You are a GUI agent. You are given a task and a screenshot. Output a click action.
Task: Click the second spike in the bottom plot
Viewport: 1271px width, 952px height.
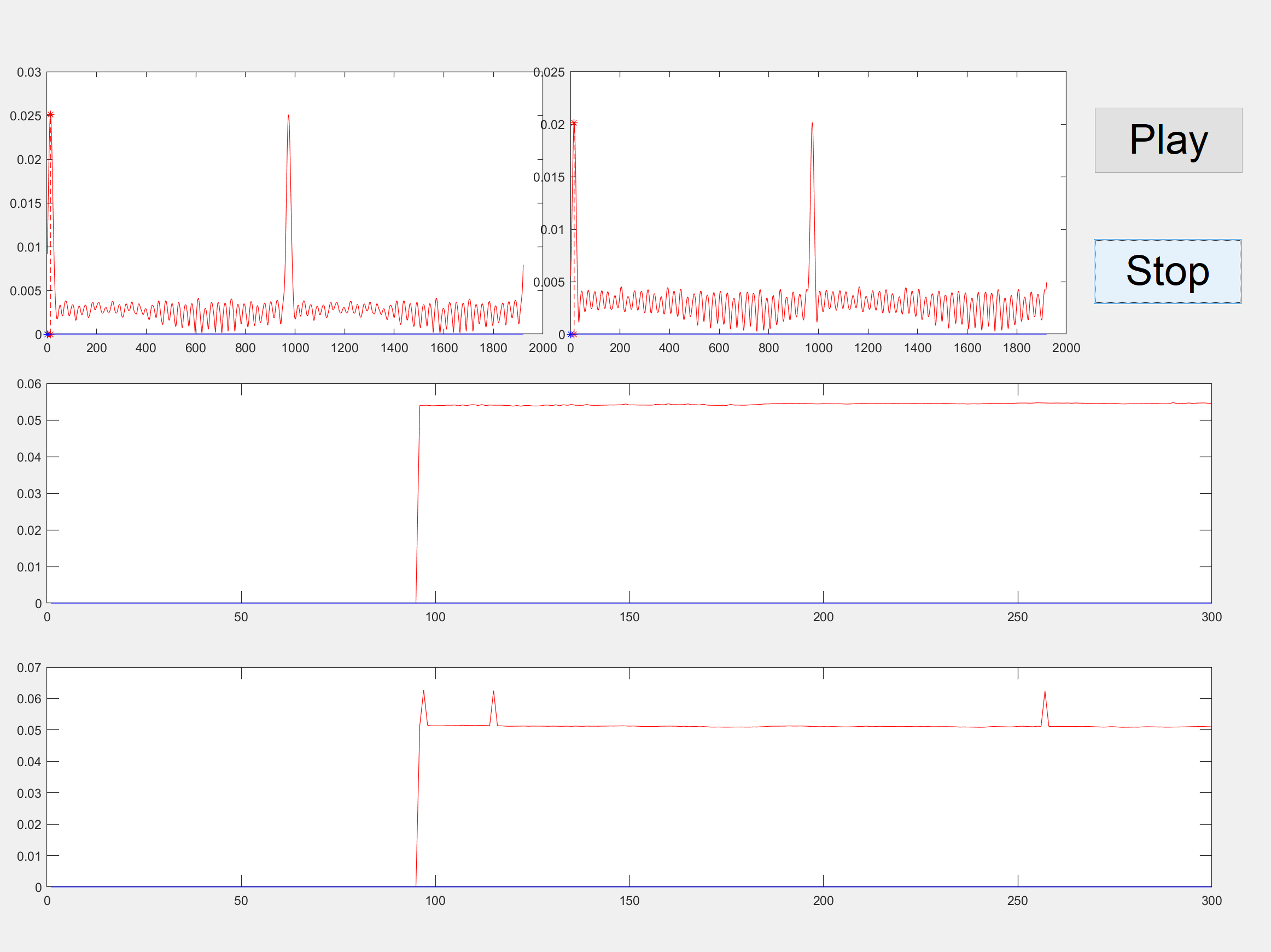point(493,692)
